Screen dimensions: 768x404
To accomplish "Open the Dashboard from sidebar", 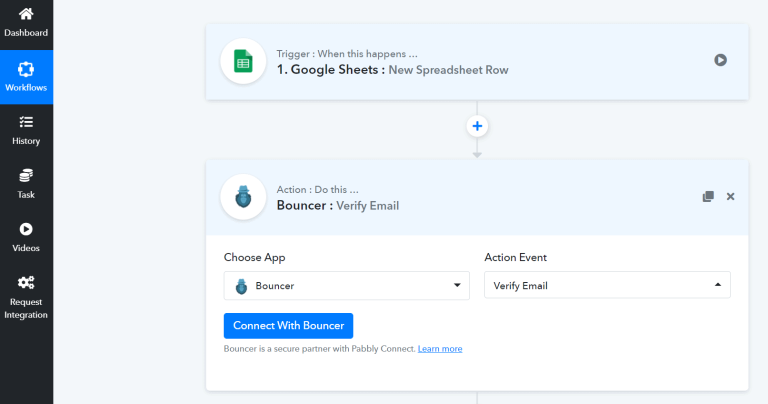I will click(x=26, y=23).
